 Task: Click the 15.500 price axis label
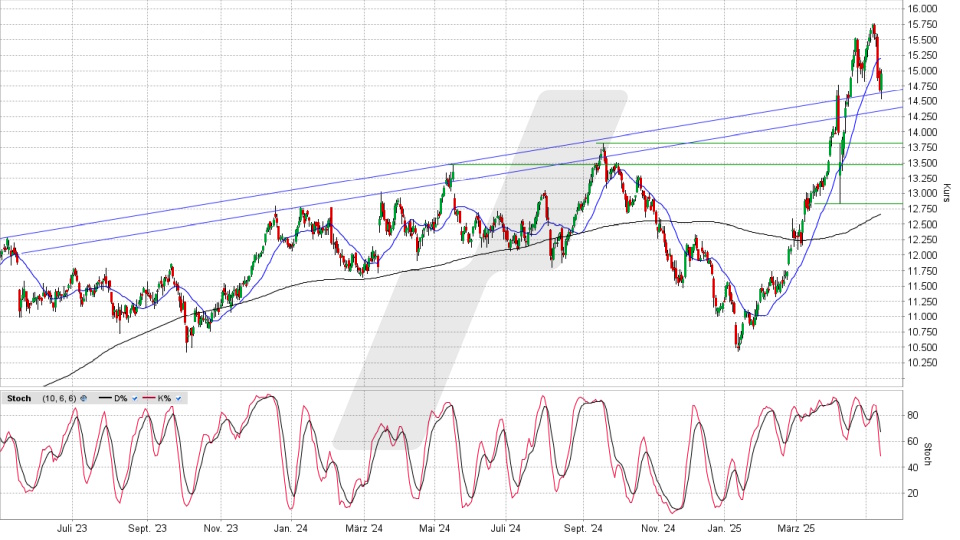[x=922, y=40]
